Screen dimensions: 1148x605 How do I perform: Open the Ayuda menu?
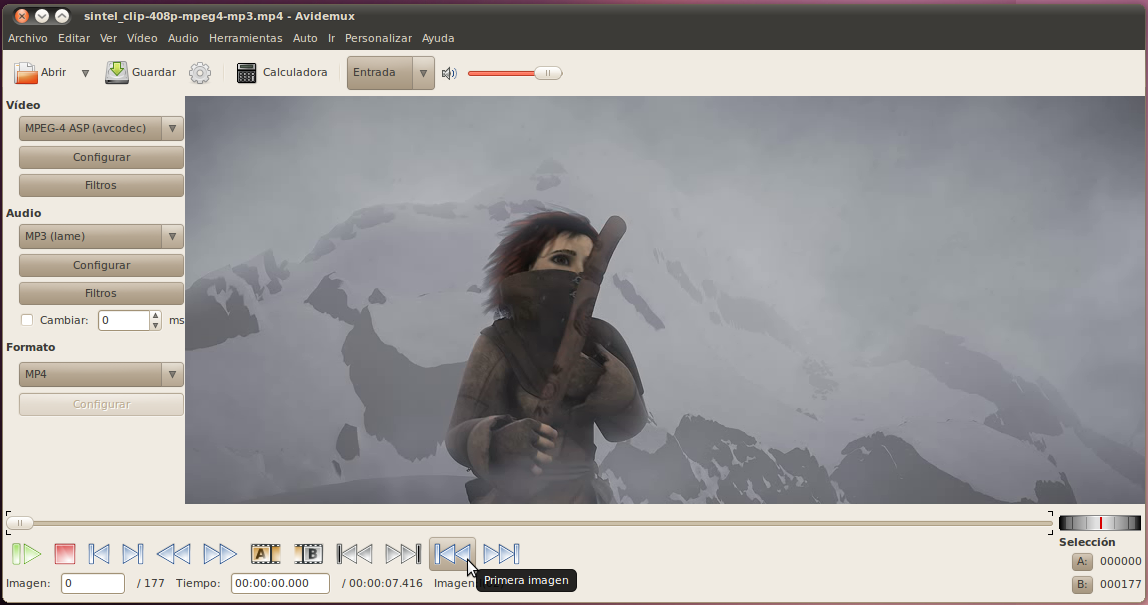tap(438, 38)
